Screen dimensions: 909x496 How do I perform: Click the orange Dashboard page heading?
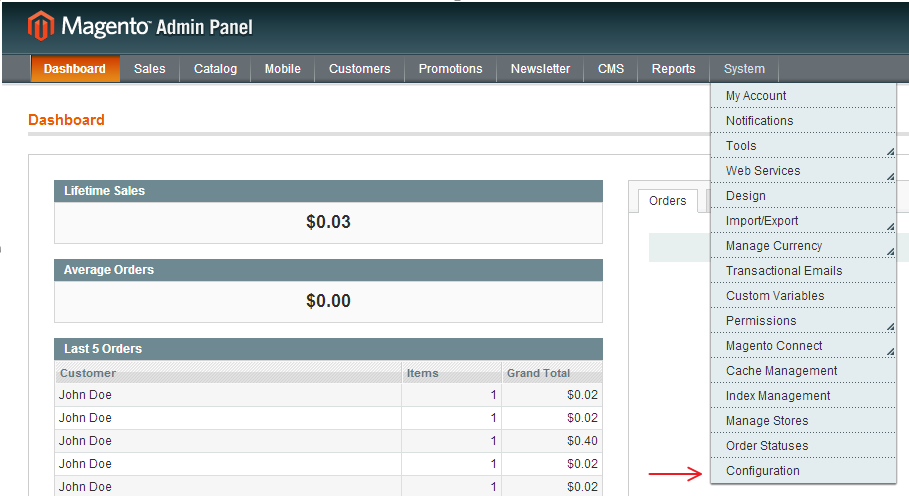(x=66, y=120)
